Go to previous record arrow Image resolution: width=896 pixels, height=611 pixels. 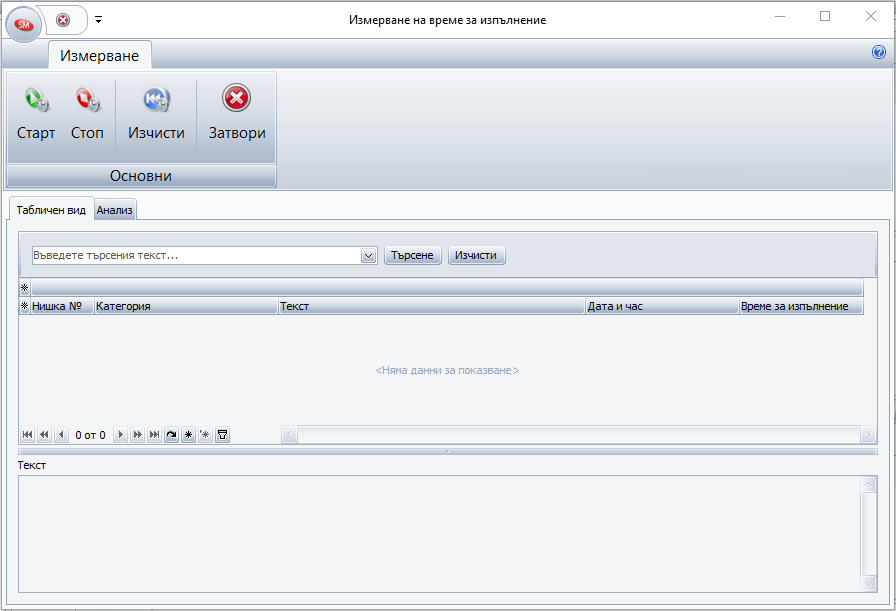61,435
